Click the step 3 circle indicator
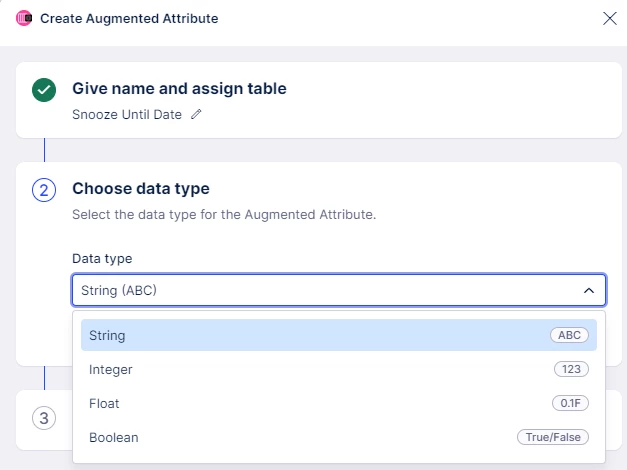This screenshot has height=470, width=627. point(44,418)
